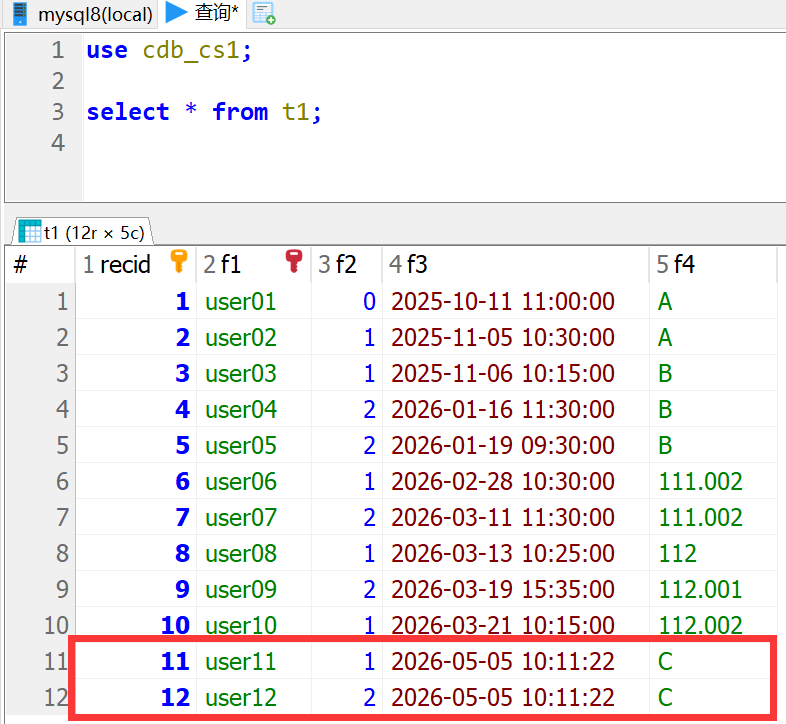Click the 2026-03-21 10:15:00 cell
The image size is (786, 724).
(x=516, y=625)
